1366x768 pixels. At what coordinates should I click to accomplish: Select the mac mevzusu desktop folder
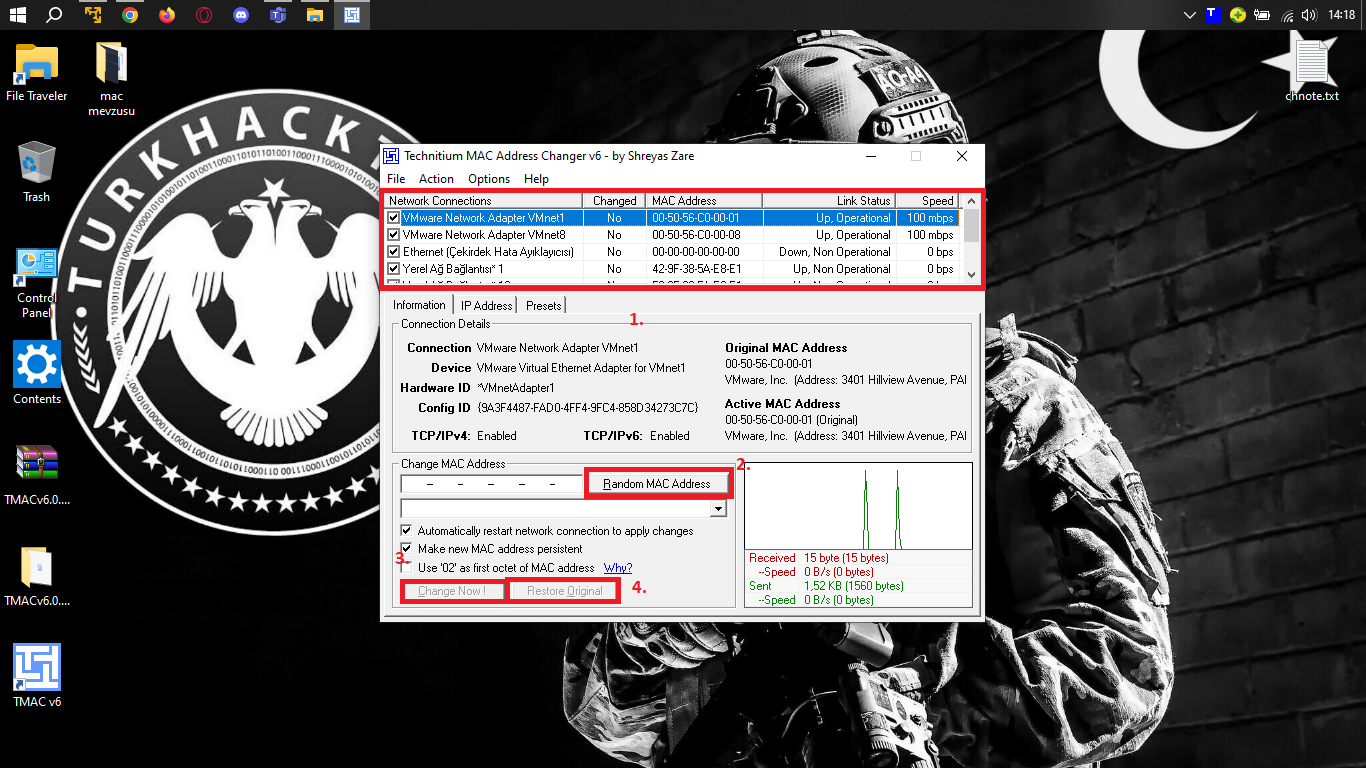(111, 79)
